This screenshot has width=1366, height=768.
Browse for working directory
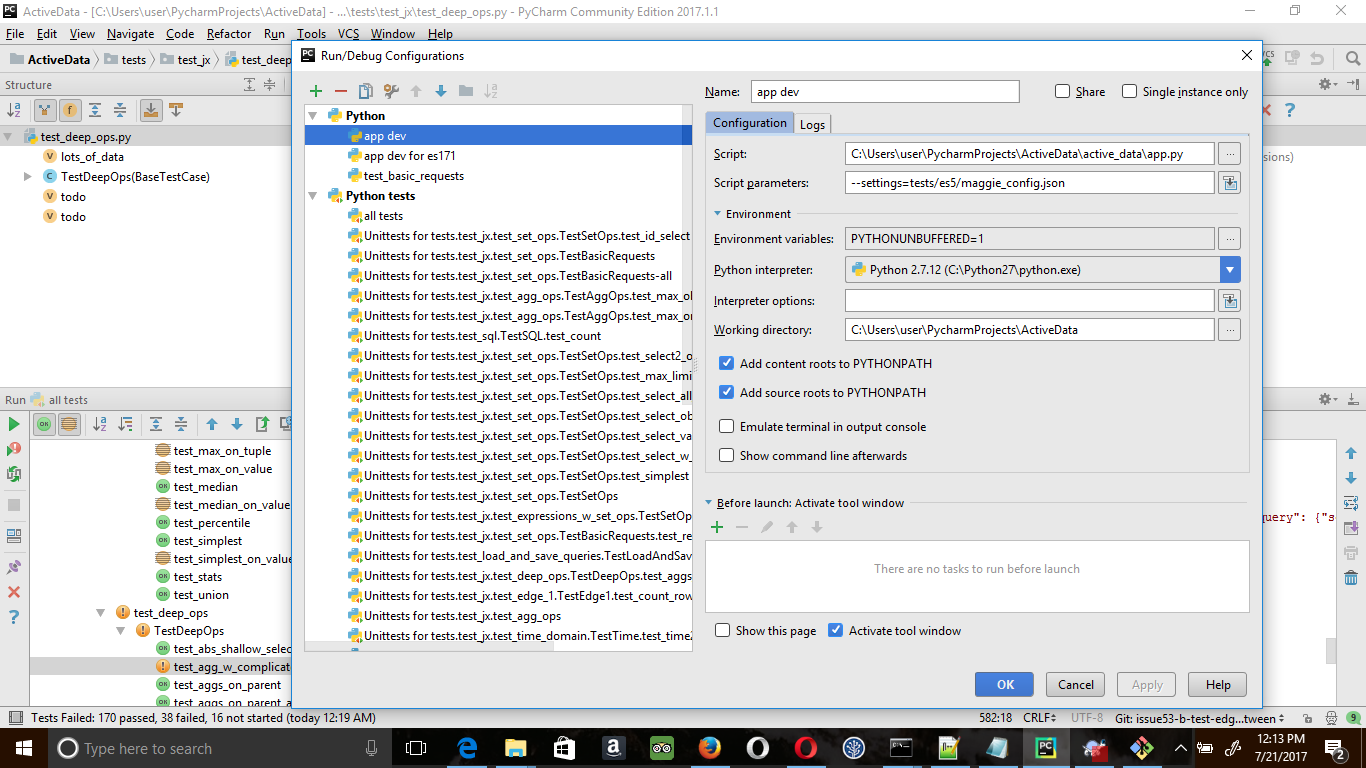[x=1230, y=330]
